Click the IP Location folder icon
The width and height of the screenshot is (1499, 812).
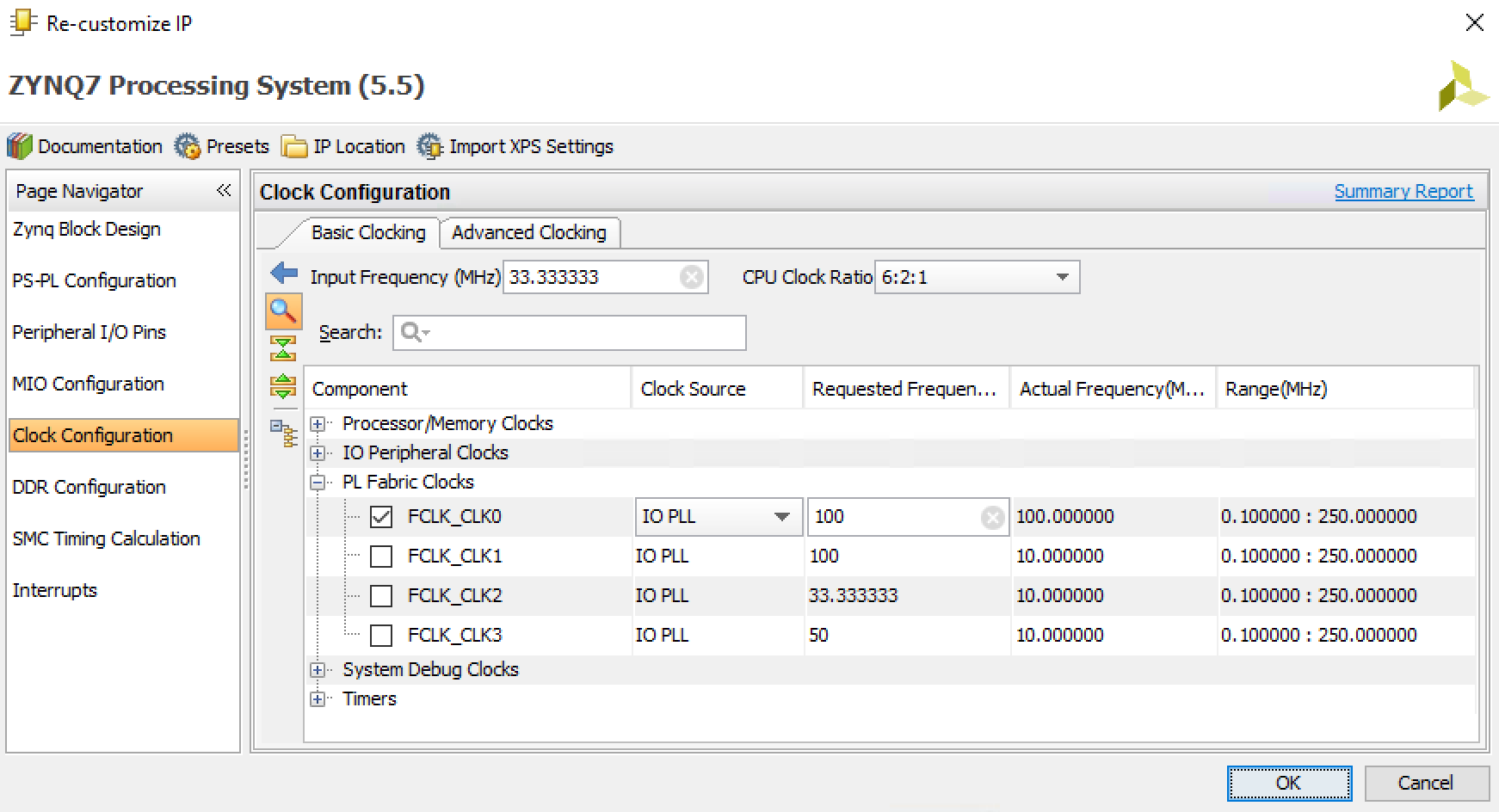tap(294, 147)
